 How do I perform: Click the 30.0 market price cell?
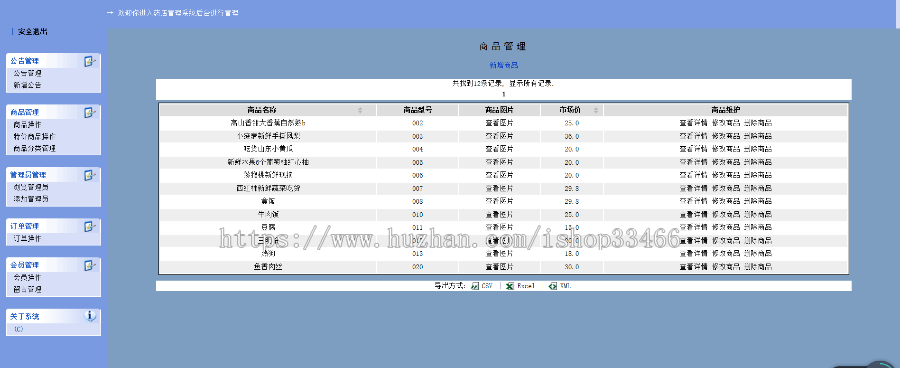pyautogui.click(x=572, y=267)
